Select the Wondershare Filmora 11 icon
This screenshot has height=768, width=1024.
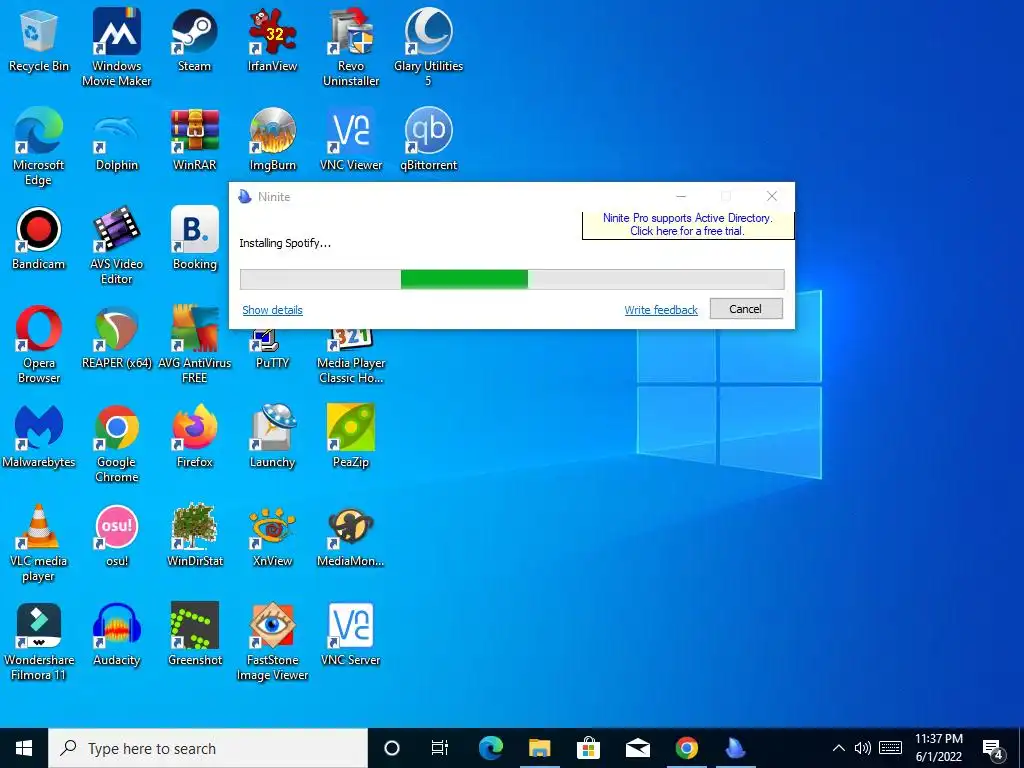[x=39, y=643]
